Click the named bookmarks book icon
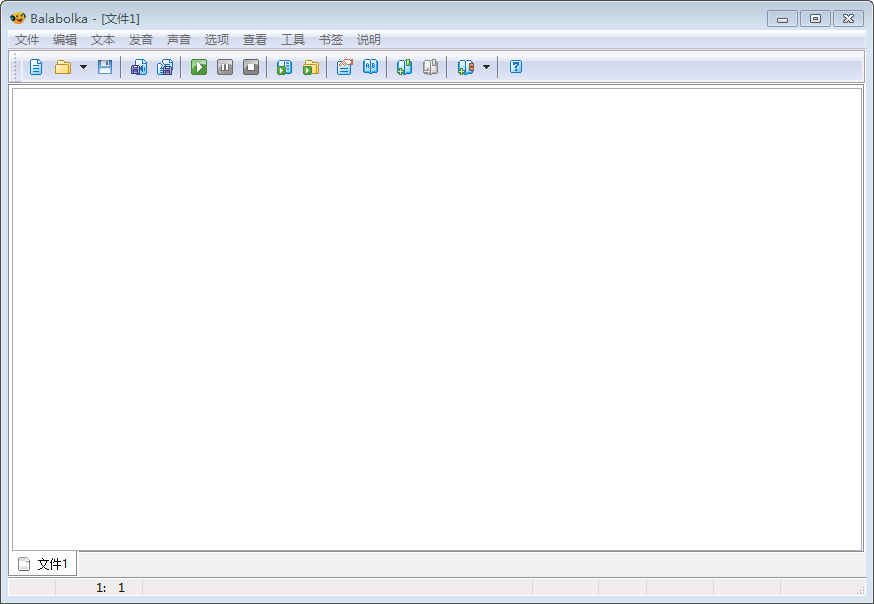 (465, 67)
